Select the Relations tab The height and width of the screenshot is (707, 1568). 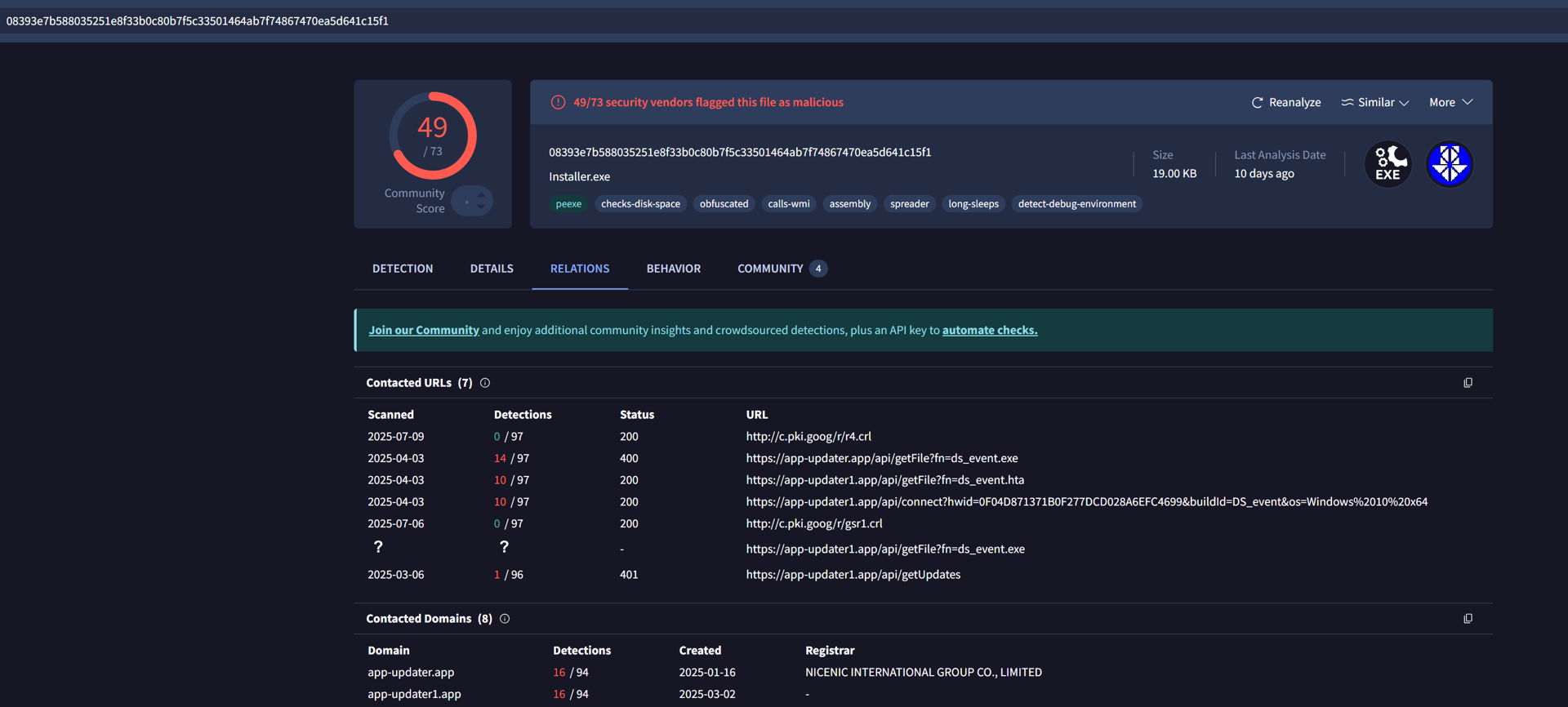pyautogui.click(x=580, y=269)
